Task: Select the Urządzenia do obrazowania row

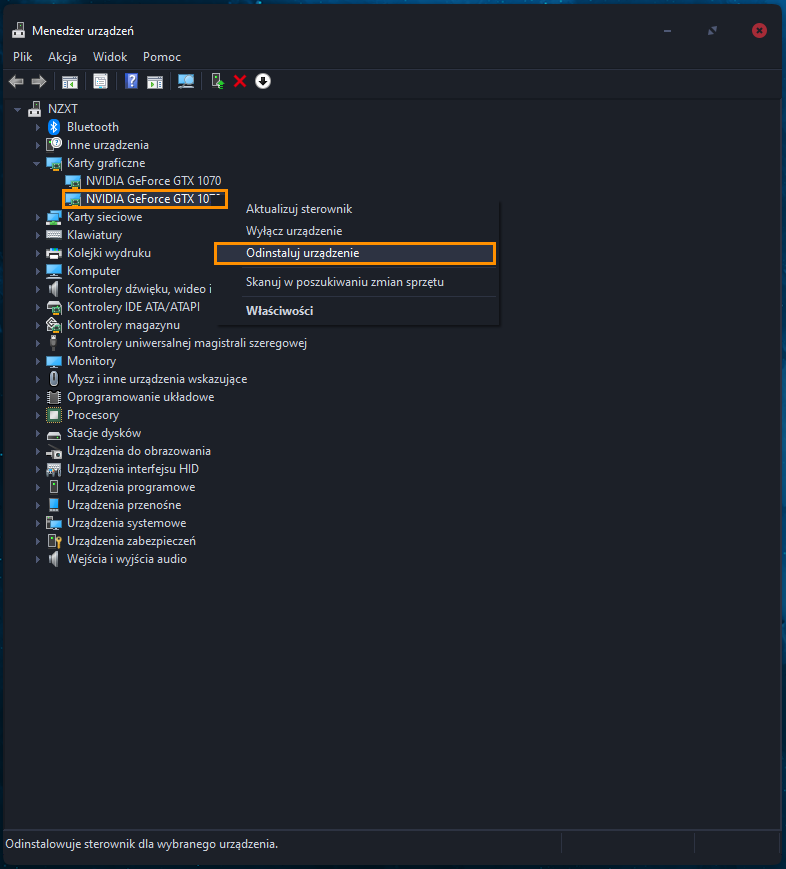Action: pos(139,451)
